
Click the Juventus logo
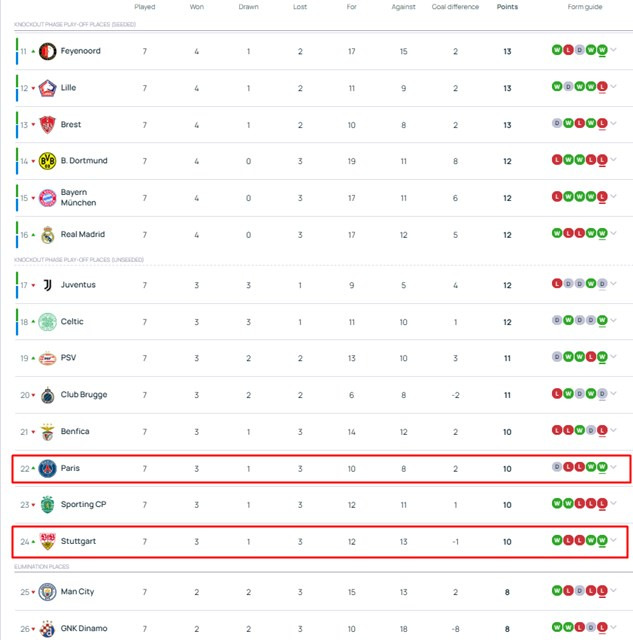47,285
